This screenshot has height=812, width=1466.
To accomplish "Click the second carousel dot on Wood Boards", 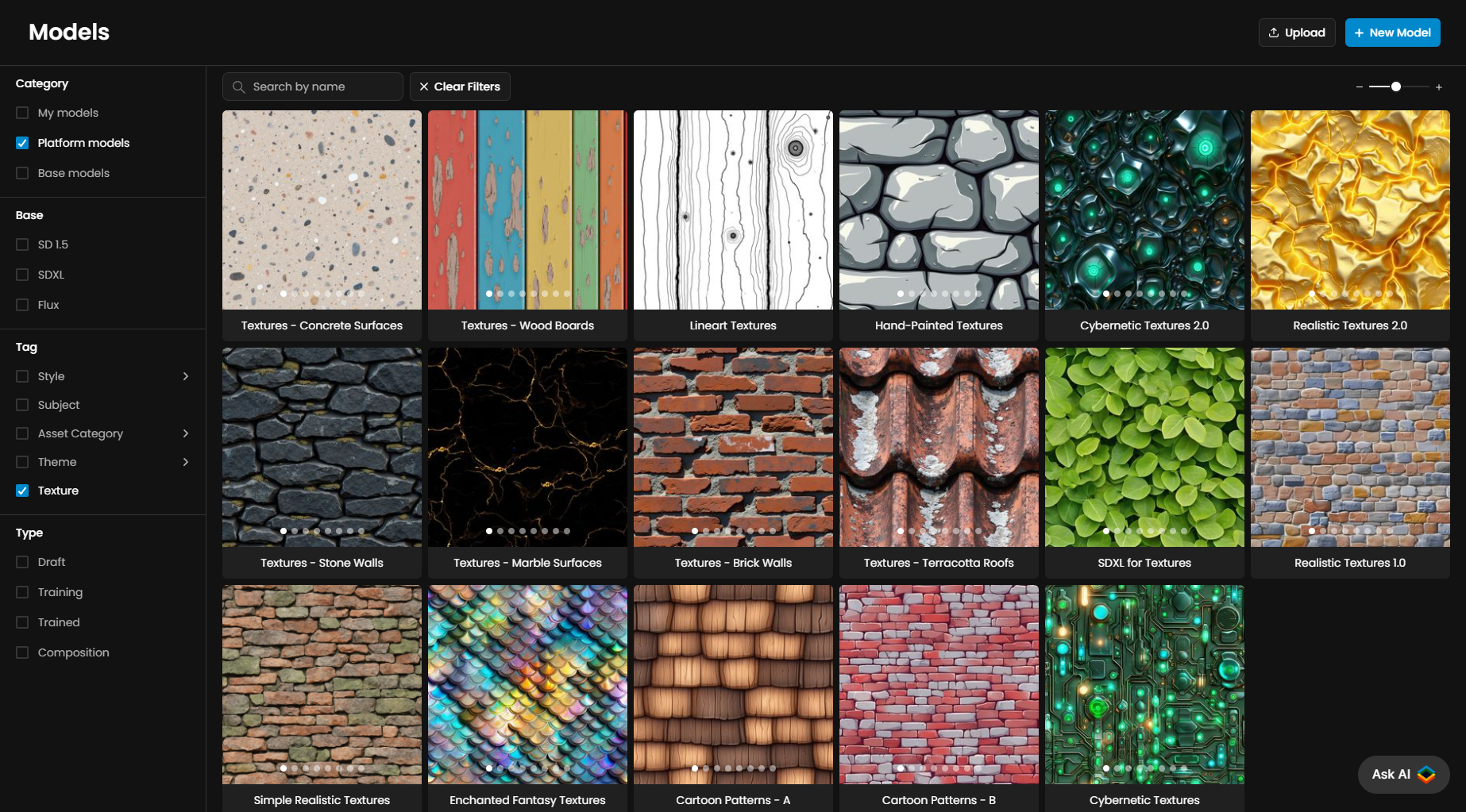I will click(x=500, y=294).
